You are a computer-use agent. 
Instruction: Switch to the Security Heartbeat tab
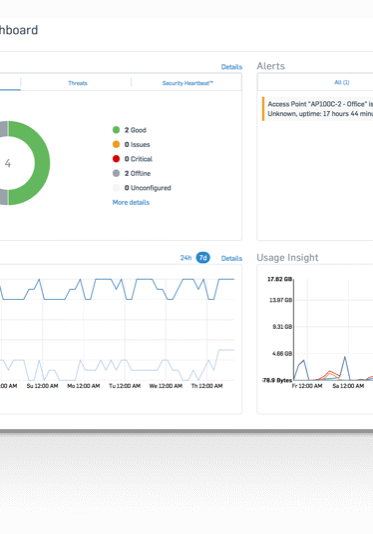[188, 83]
